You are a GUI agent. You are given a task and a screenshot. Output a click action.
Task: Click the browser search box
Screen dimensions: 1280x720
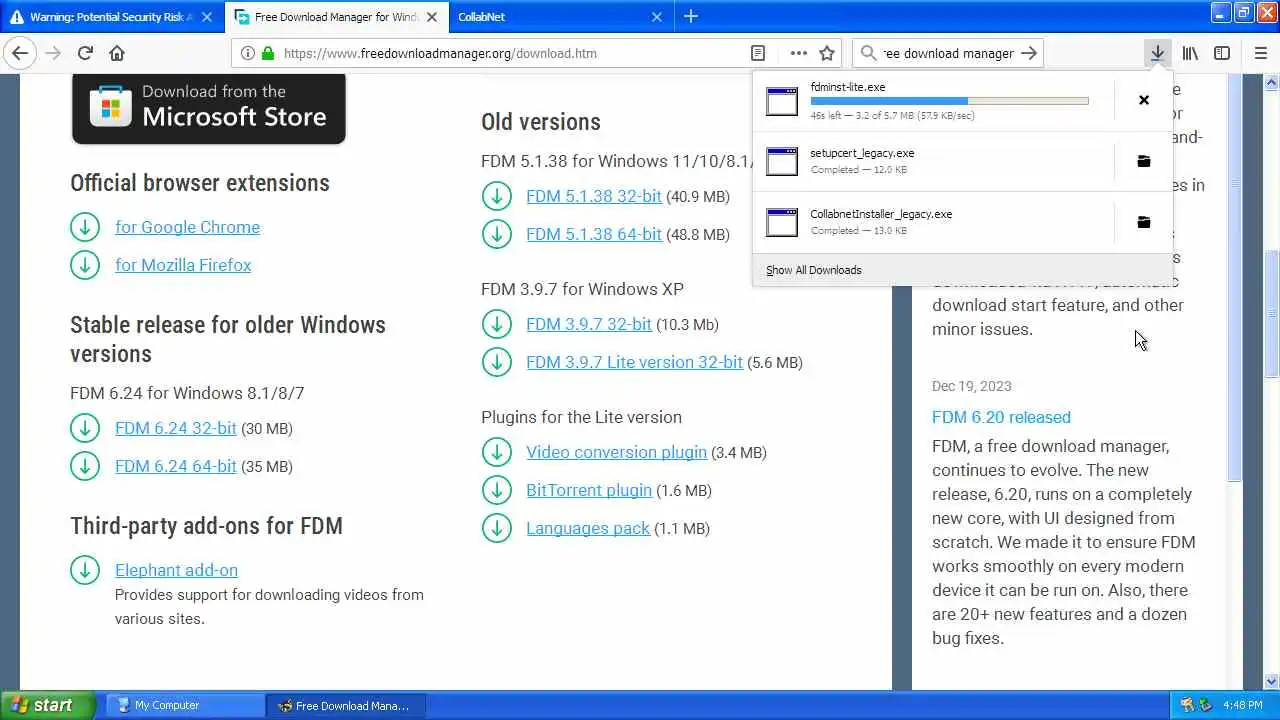(x=948, y=53)
